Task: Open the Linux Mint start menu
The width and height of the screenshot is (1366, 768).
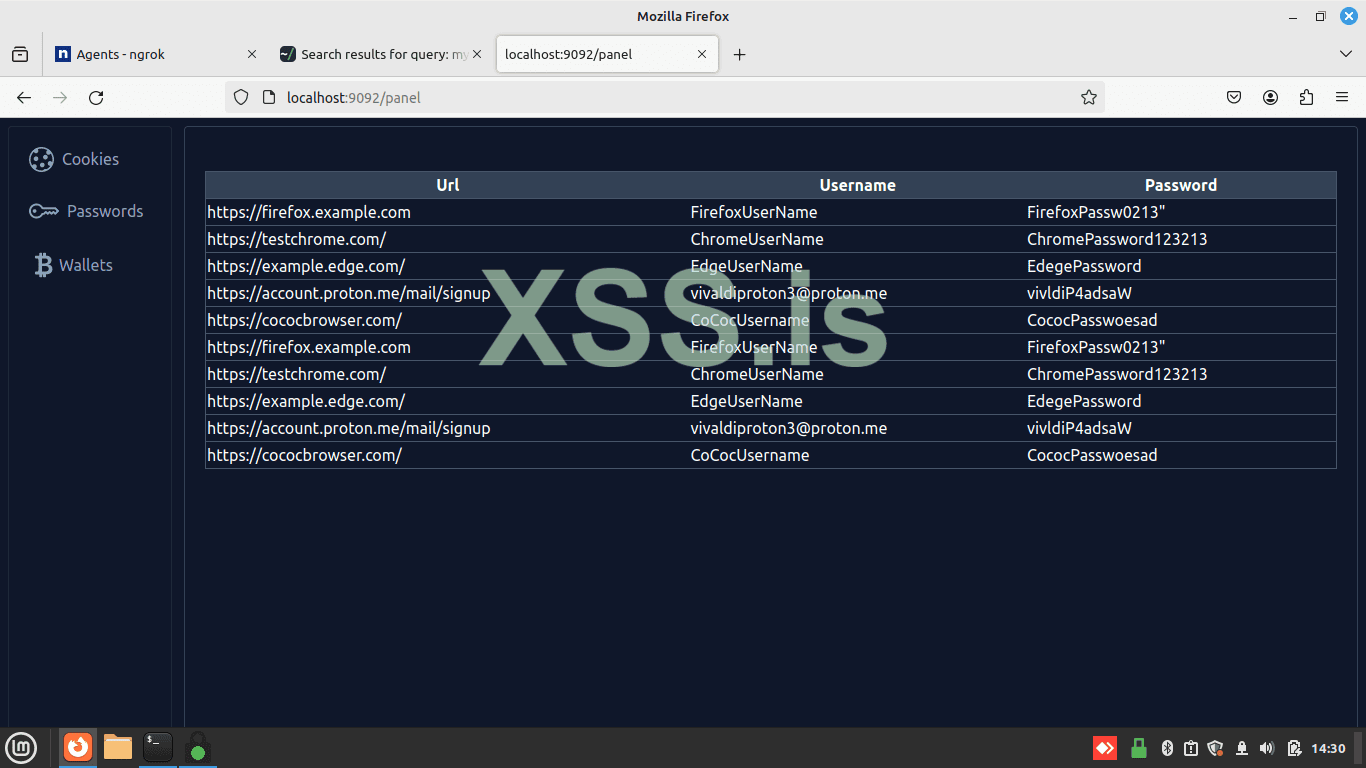Action: click(21, 747)
